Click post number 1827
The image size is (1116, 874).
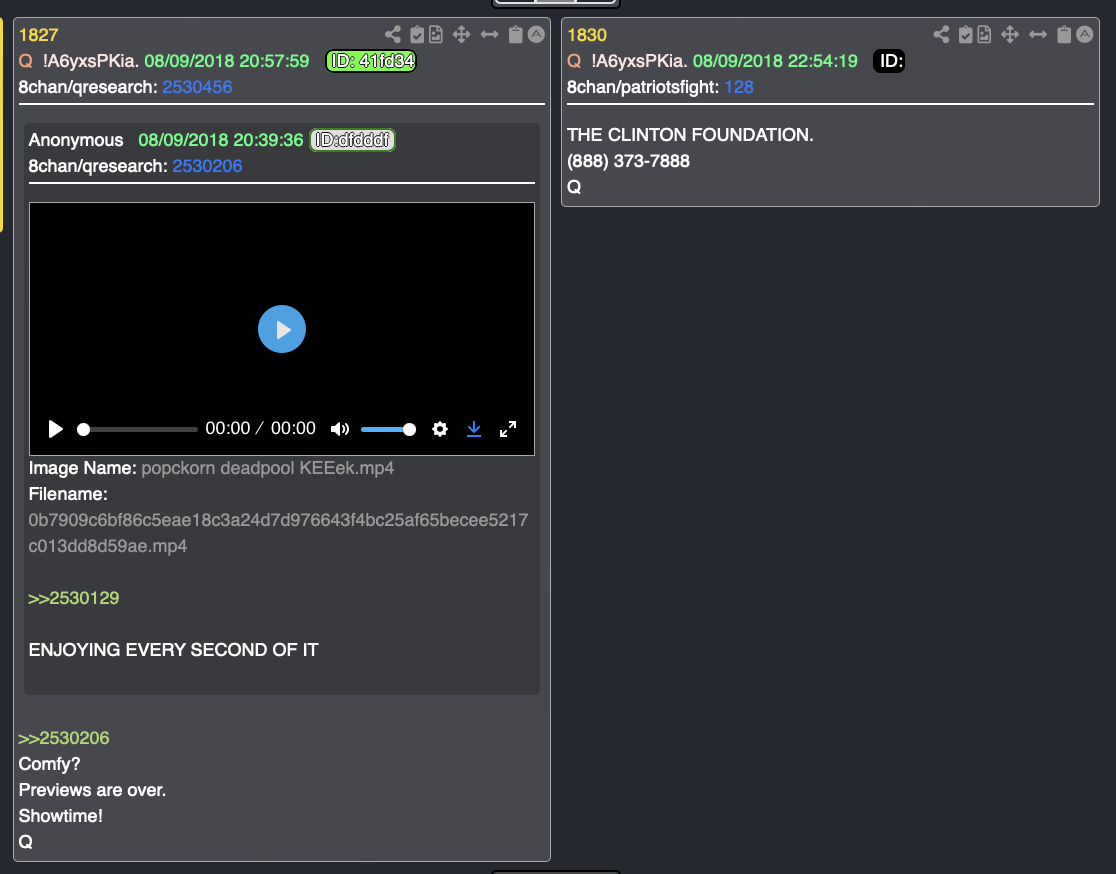tap(38, 35)
